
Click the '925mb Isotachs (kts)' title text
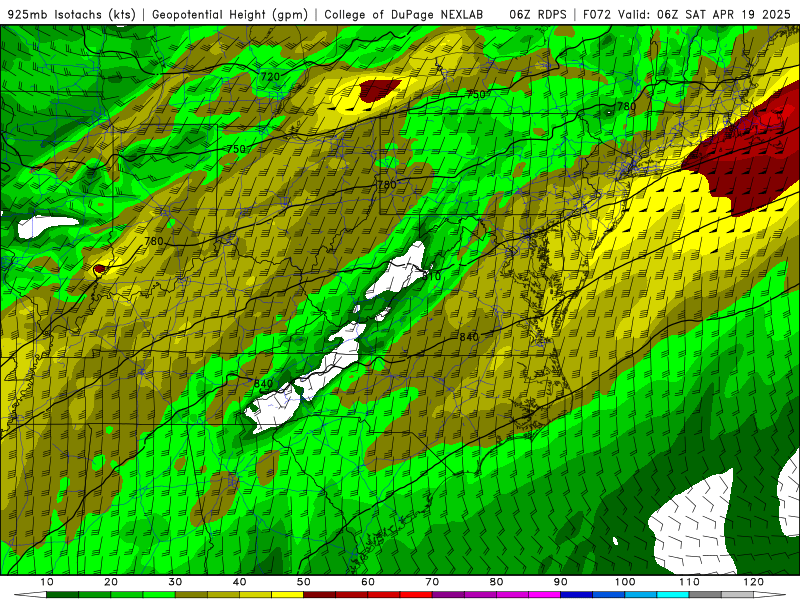click(x=72, y=15)
